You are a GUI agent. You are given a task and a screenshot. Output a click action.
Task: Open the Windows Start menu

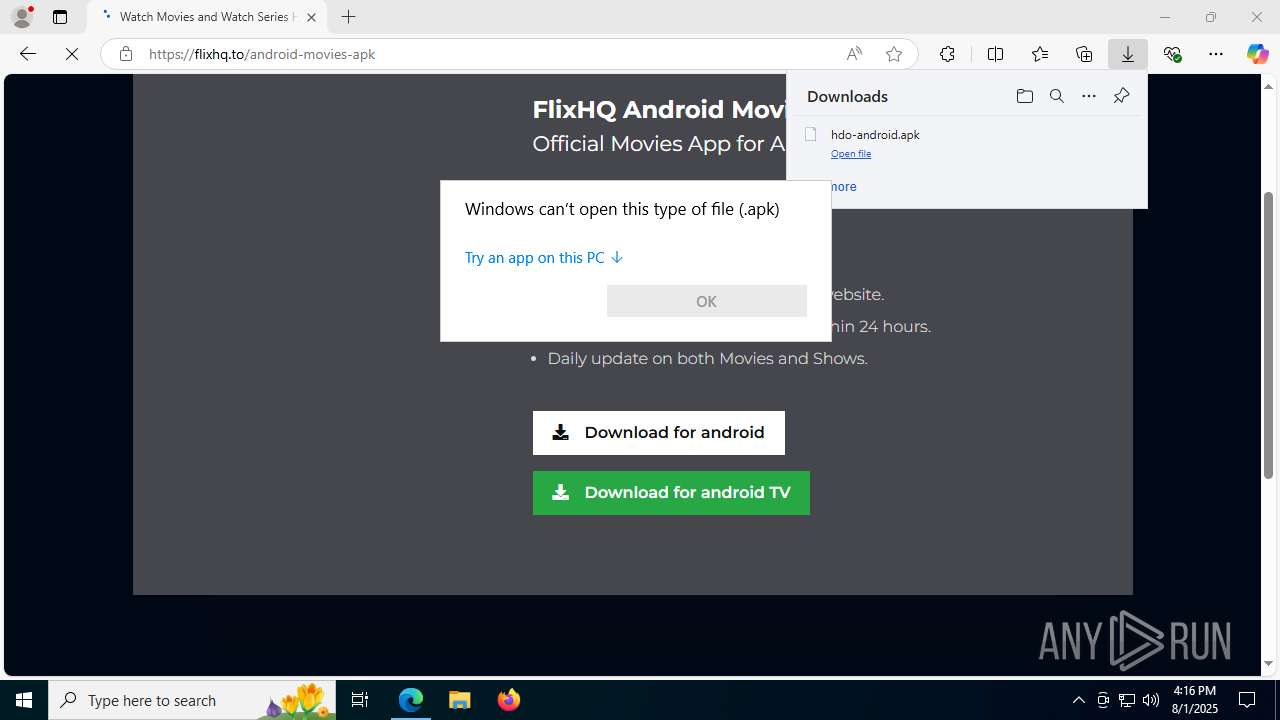tap(24, 700)
